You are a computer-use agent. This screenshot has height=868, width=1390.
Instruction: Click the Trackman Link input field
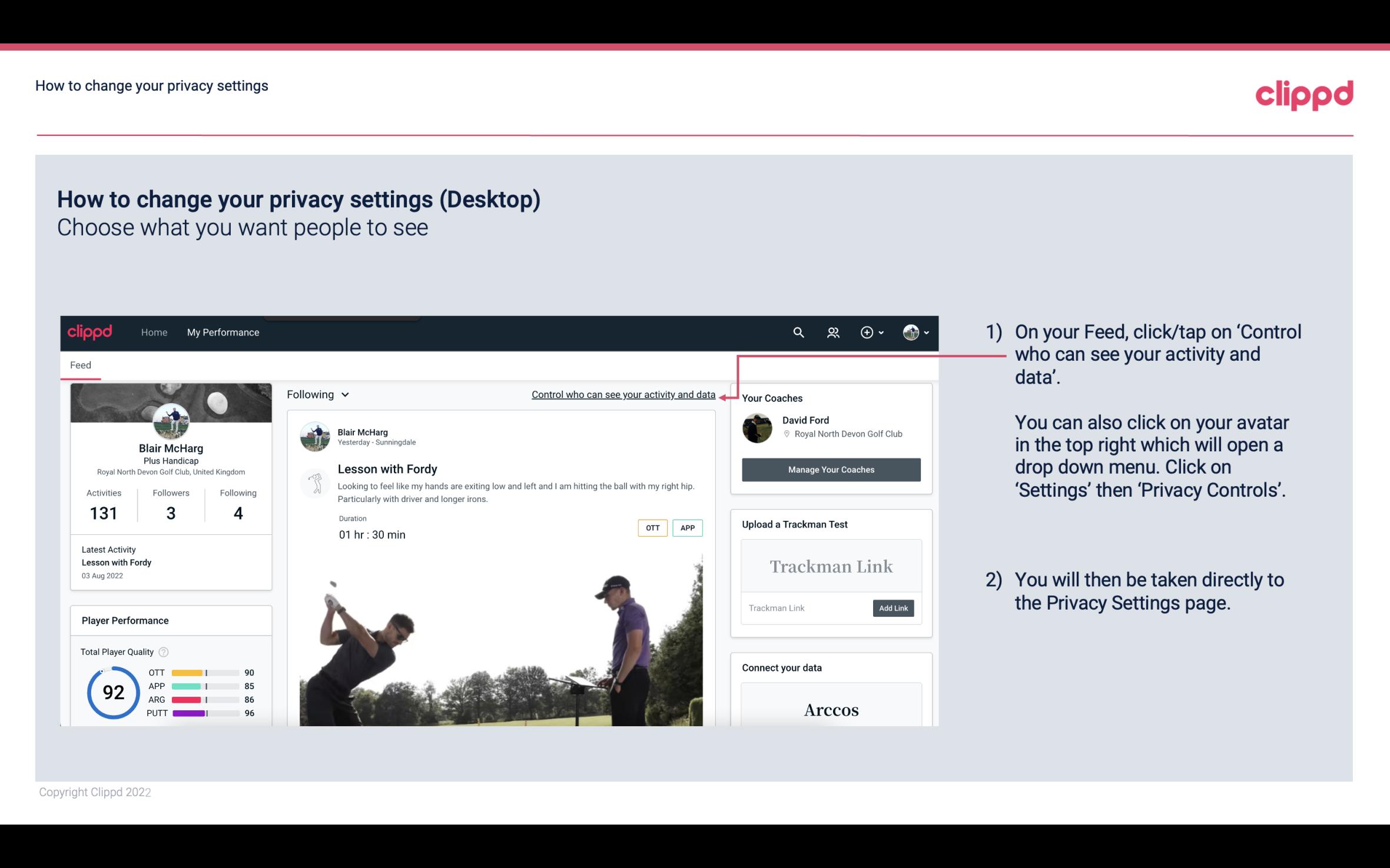point(805,608)
